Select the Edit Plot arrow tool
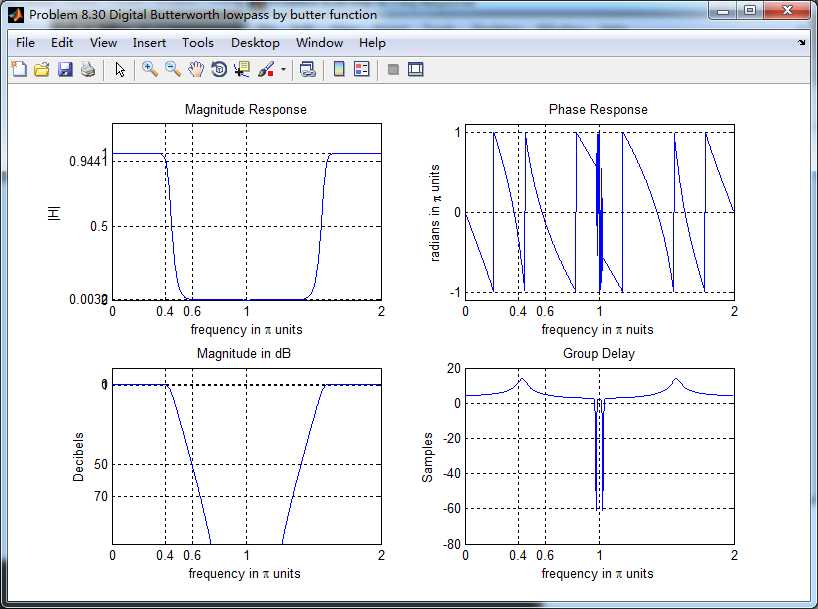 coord(120,69)
